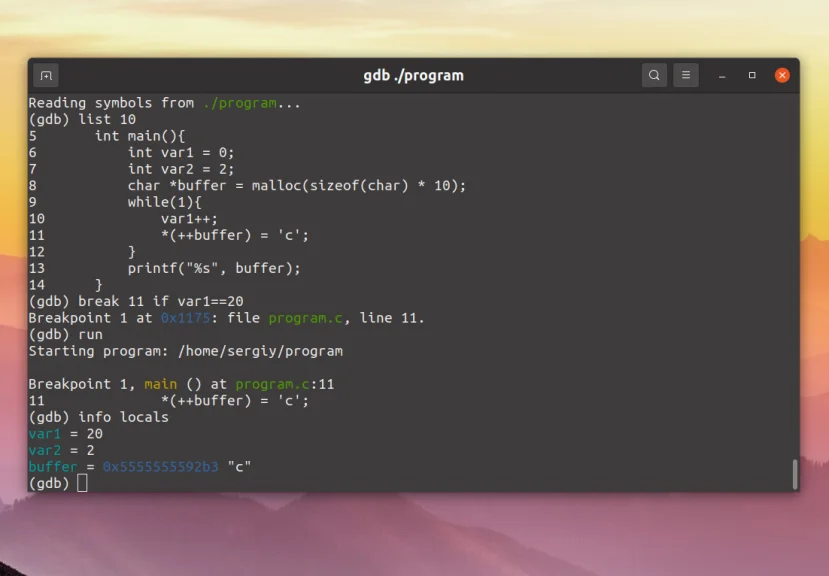Click 'Starting program: /home/sergiy/program' line
Image resolution: width=829 pixels, height=576 pixels.
click(186, 351)
